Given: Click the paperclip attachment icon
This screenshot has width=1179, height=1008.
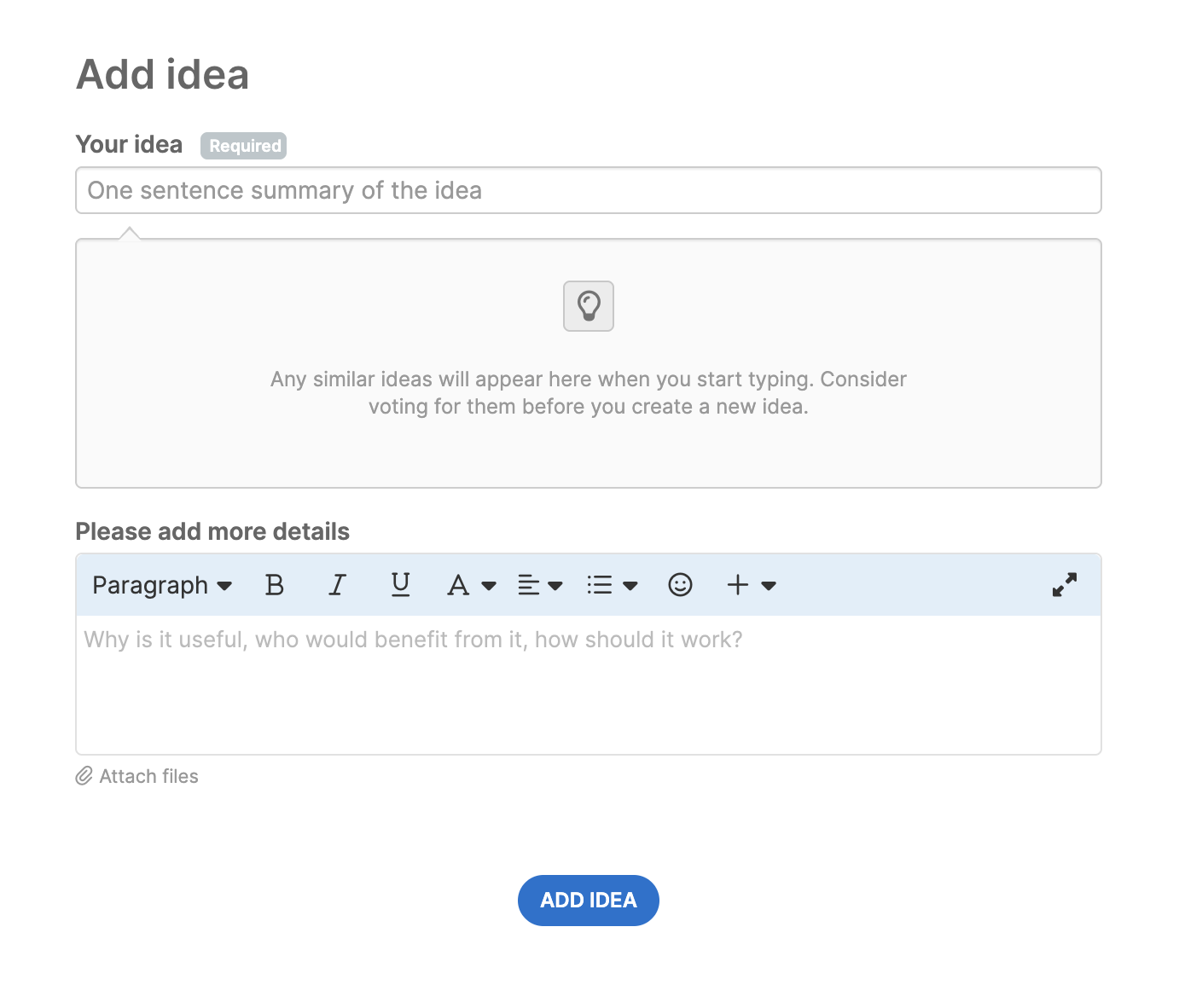Looking at the screenshot, I should 84,776.
